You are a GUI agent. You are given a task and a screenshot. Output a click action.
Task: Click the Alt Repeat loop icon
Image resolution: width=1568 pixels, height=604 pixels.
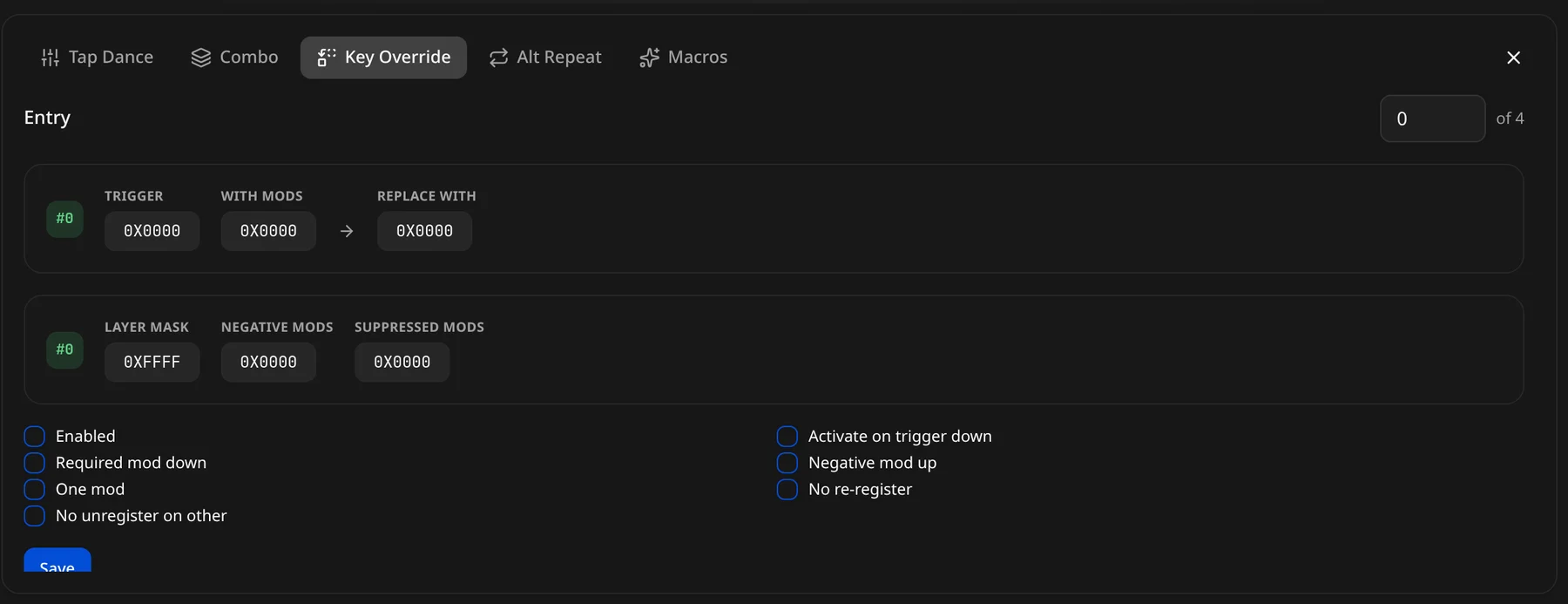[x=498, y=58]
